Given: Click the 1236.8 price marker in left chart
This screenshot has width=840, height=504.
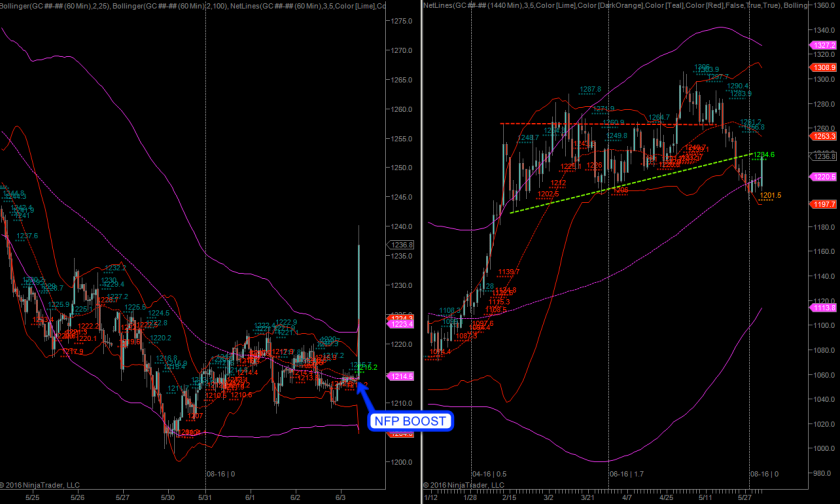Looking at the screenshot, I should (x=401, y=245).
